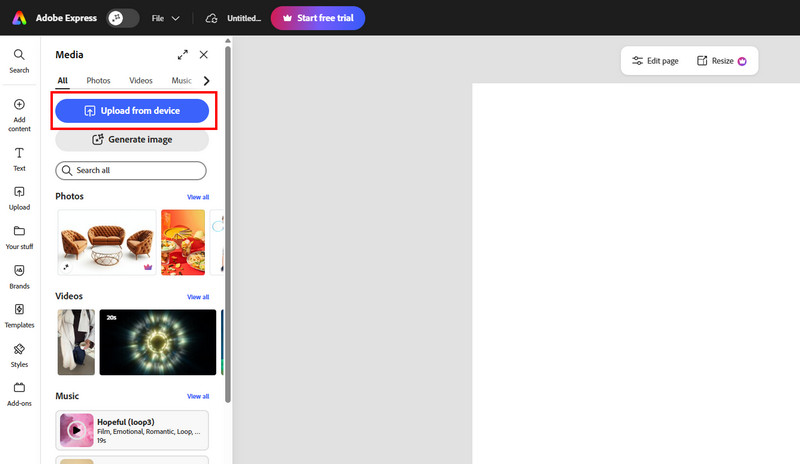The image size is (800, 464).
Task: Open the Your stuff folder
Action: [x=19, y=238]
